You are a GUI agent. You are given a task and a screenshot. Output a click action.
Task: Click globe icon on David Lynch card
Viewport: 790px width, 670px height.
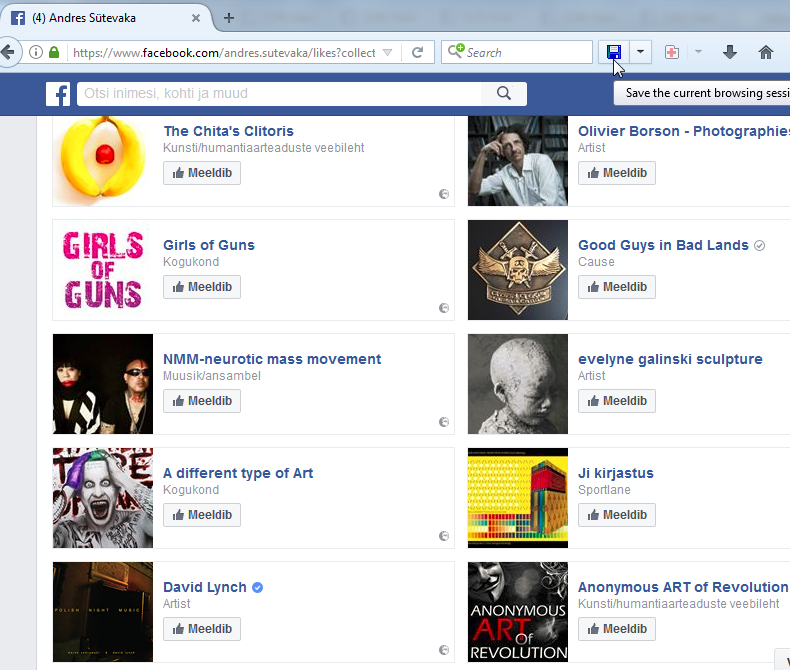(444, 650)
